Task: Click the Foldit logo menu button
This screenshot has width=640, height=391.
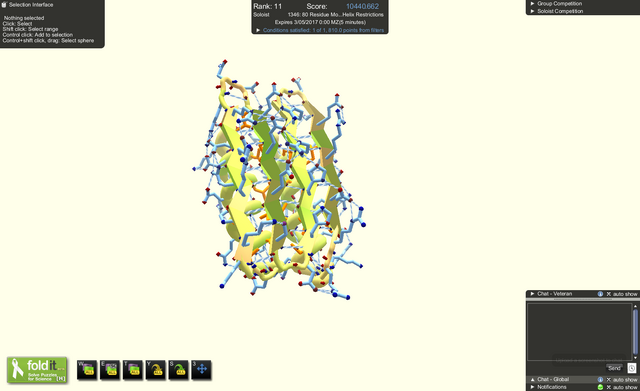Action: coord(37,370)
